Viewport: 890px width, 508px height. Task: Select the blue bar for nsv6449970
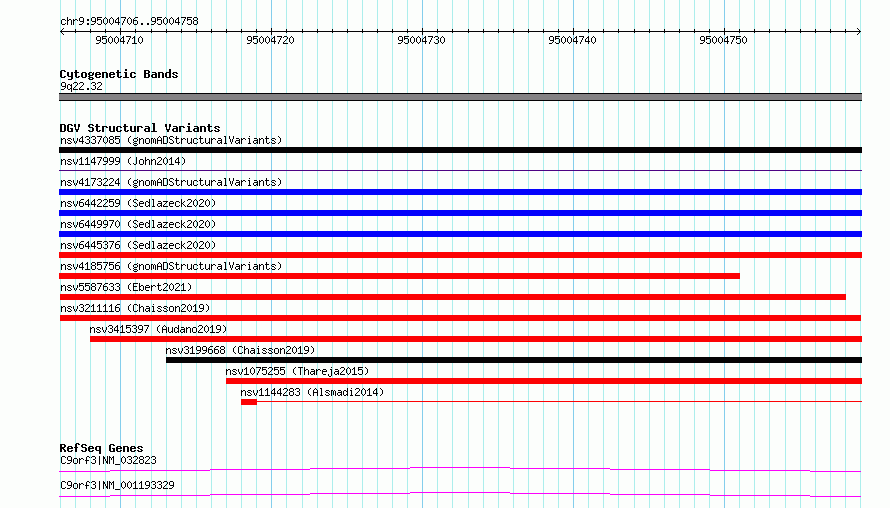460,234
